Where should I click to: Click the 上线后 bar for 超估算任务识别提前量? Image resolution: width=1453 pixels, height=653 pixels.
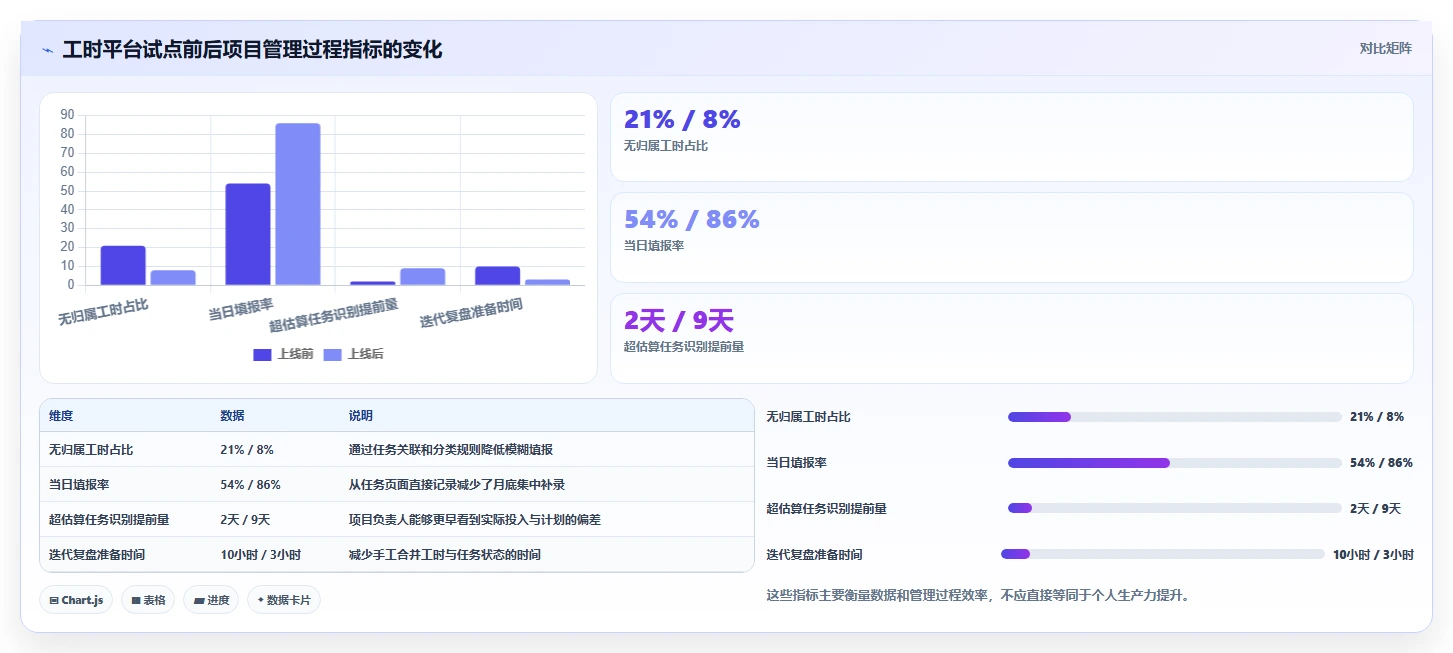point(423,277)
